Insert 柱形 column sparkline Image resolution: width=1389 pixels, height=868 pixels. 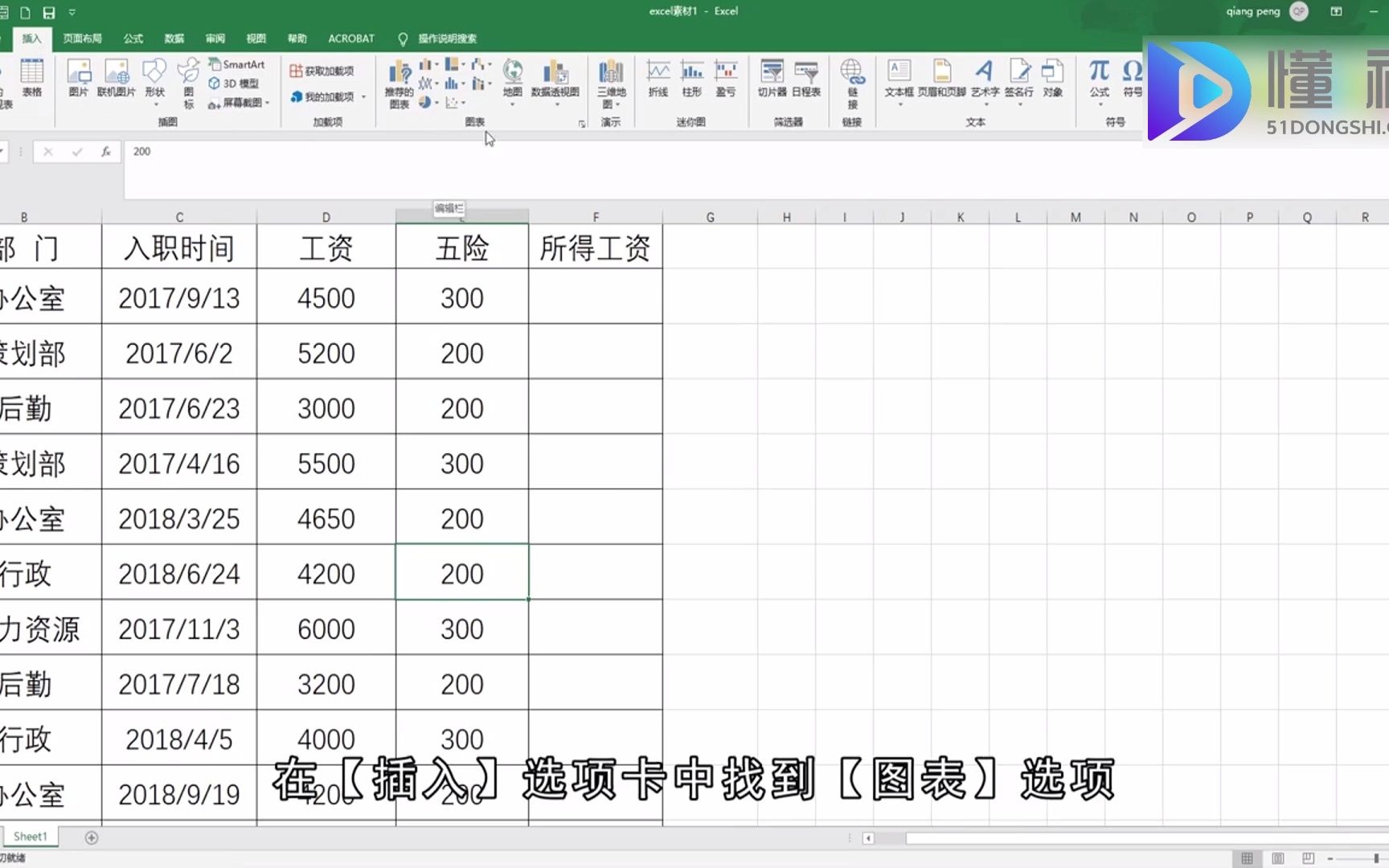[692, 78]
